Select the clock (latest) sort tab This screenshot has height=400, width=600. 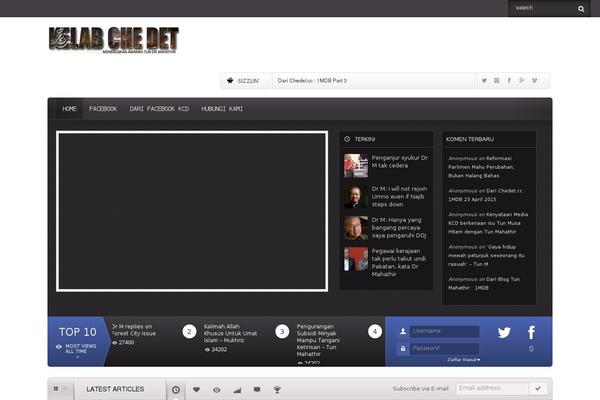[176, 390]
